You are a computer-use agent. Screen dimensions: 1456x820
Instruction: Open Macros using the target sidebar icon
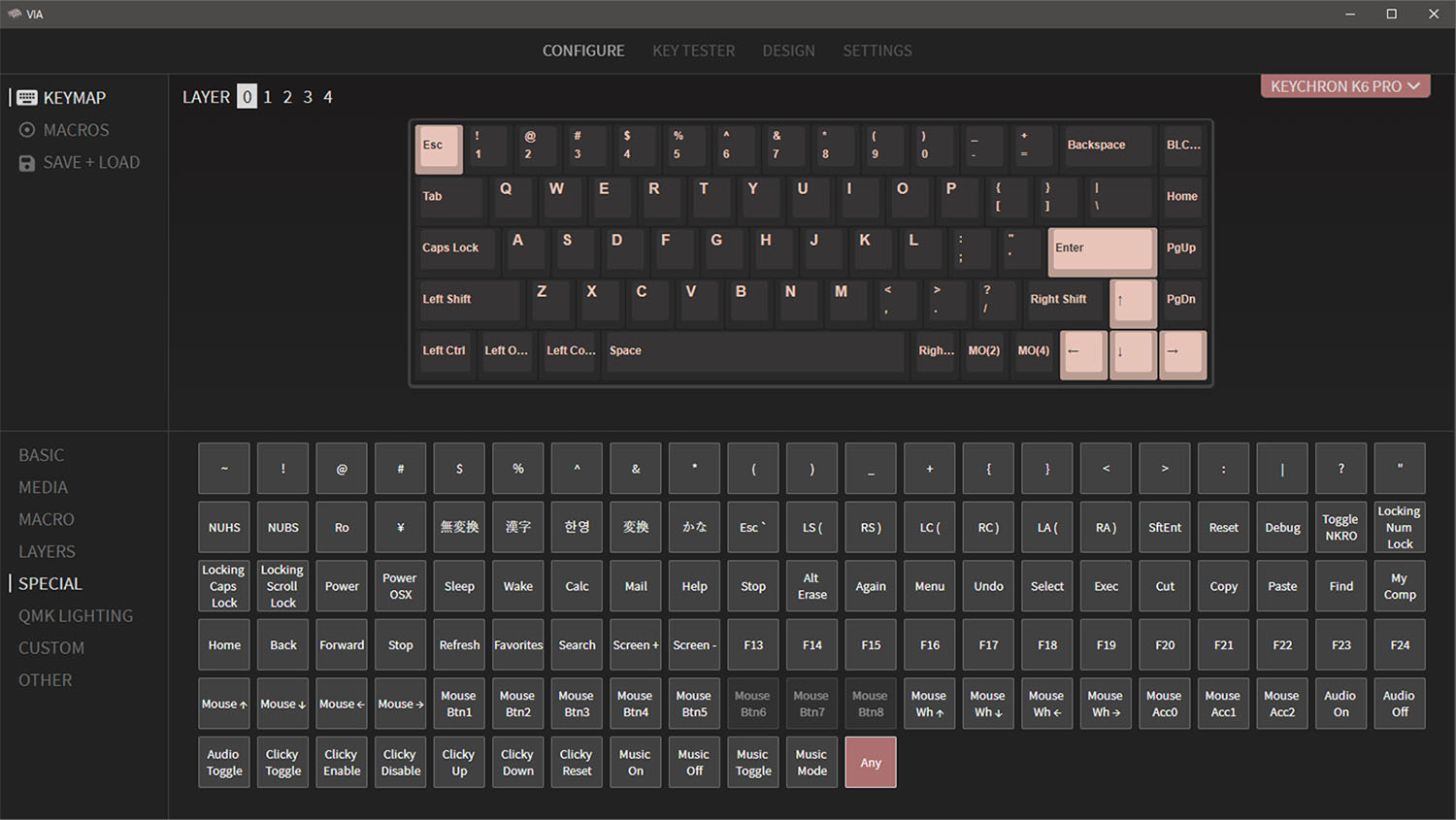[26, 129]
